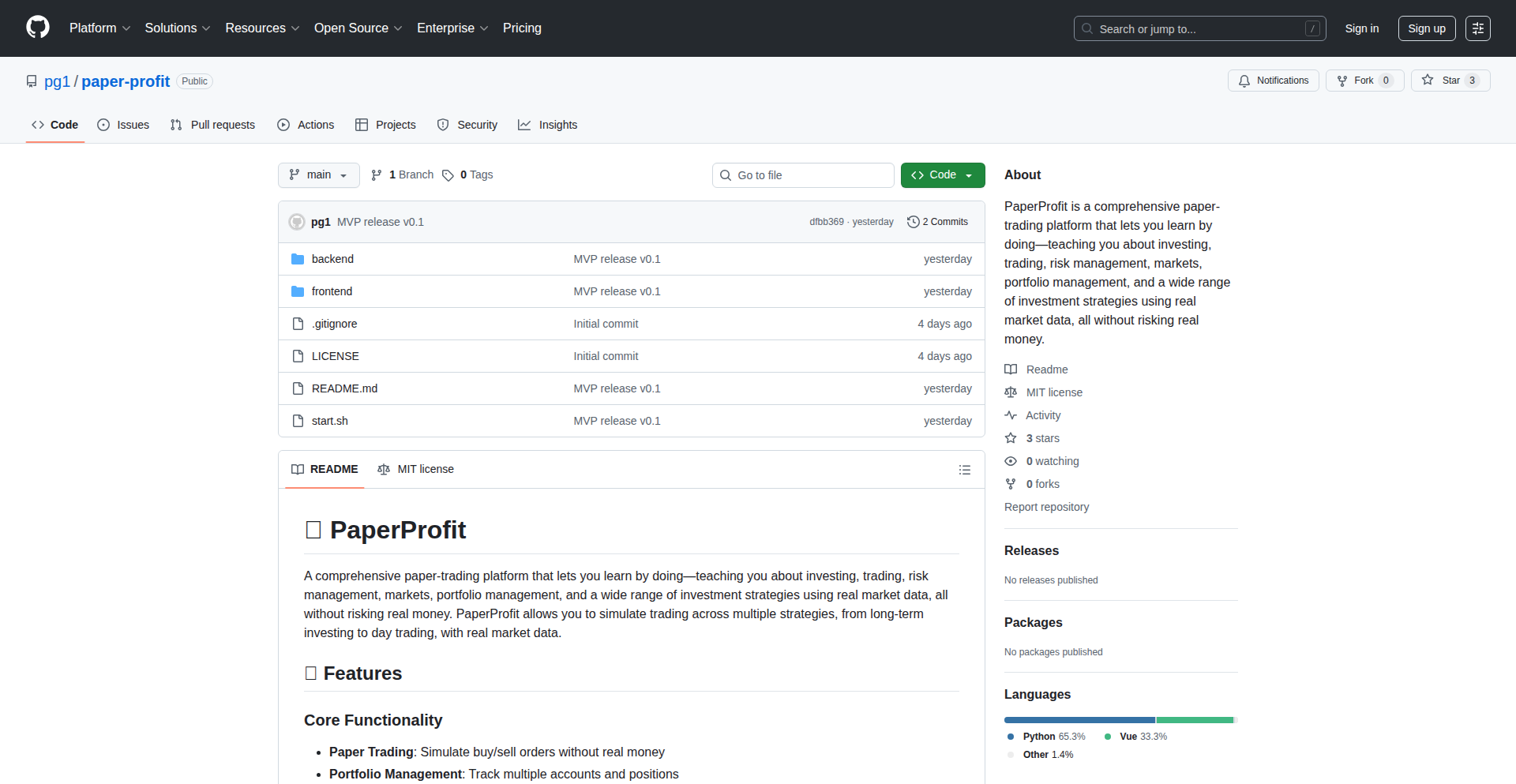
Task: Click the notifications bell
Action: [x=1244, y=81]
